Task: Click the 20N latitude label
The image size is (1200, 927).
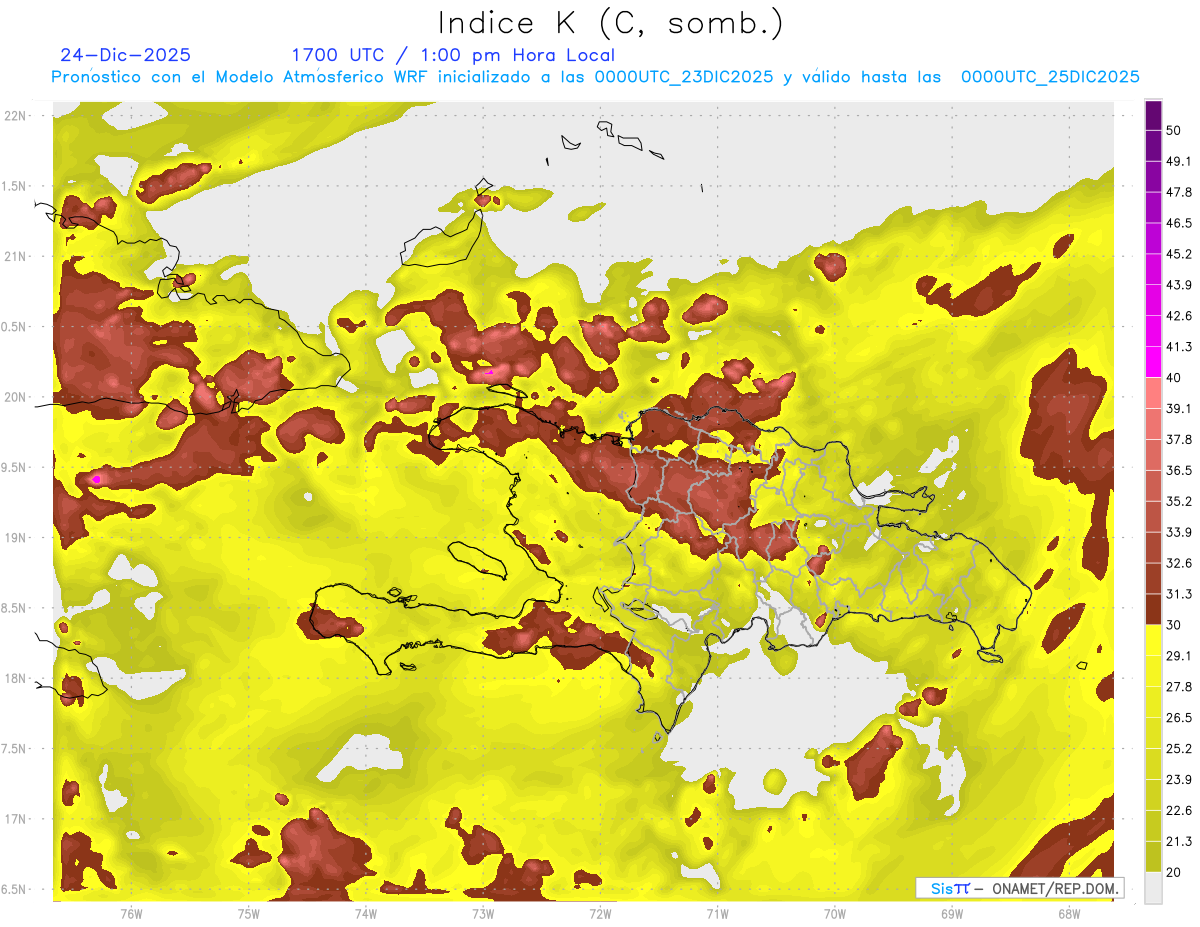Action: (x=16, y=397)
